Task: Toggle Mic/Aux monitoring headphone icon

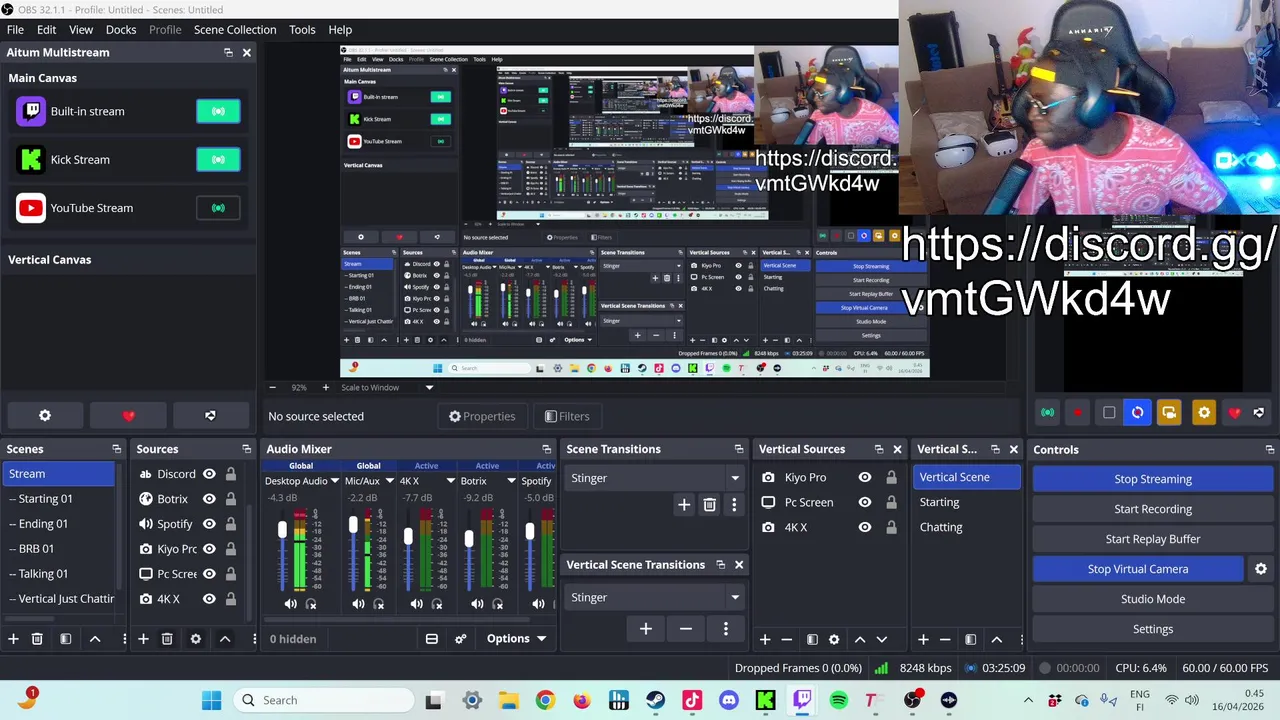Action: point(379,604)
